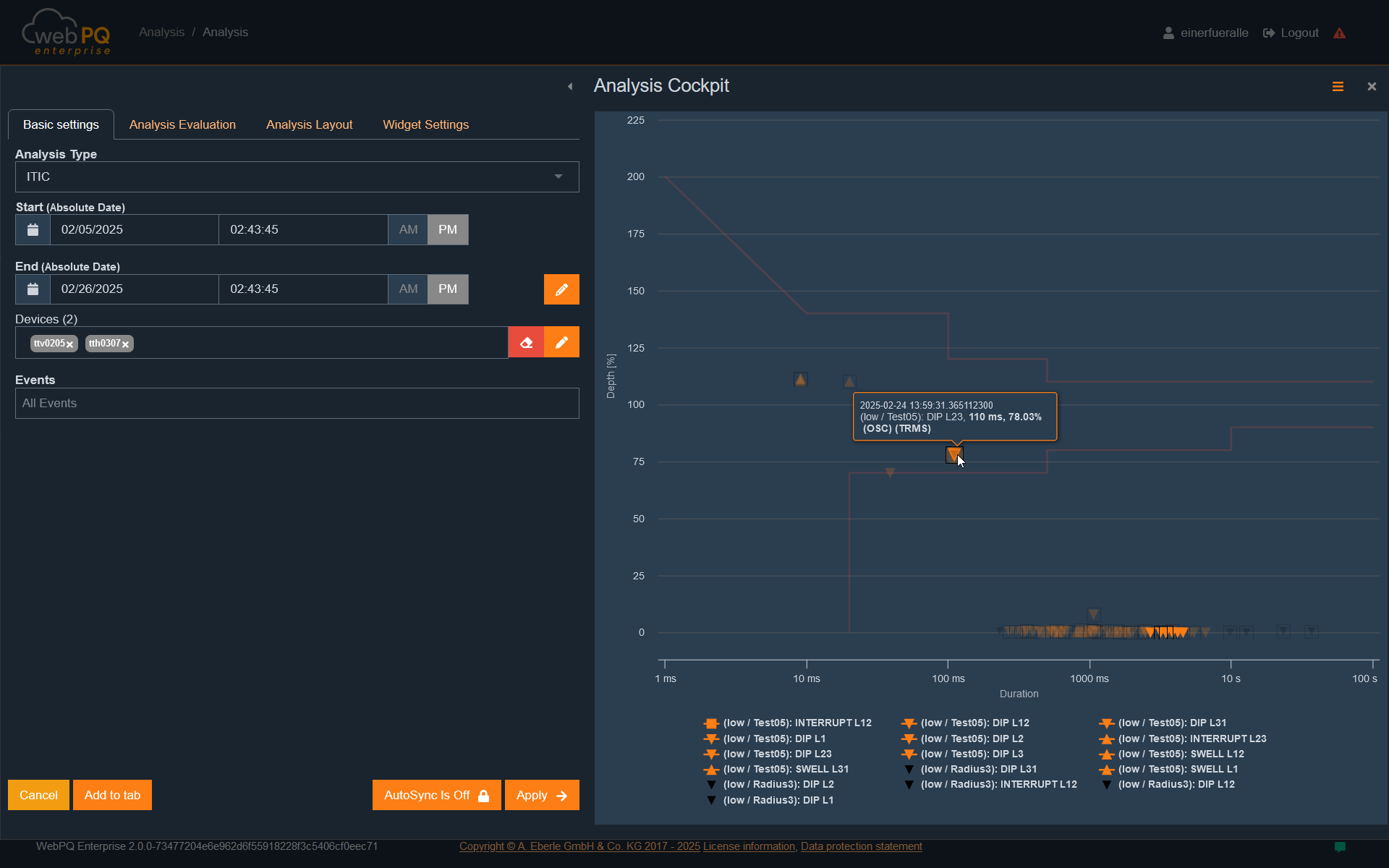Open the Analysis Type ITIC dropdown
The width and height of the screenshot is (1389, 868).
coord(297,176)
